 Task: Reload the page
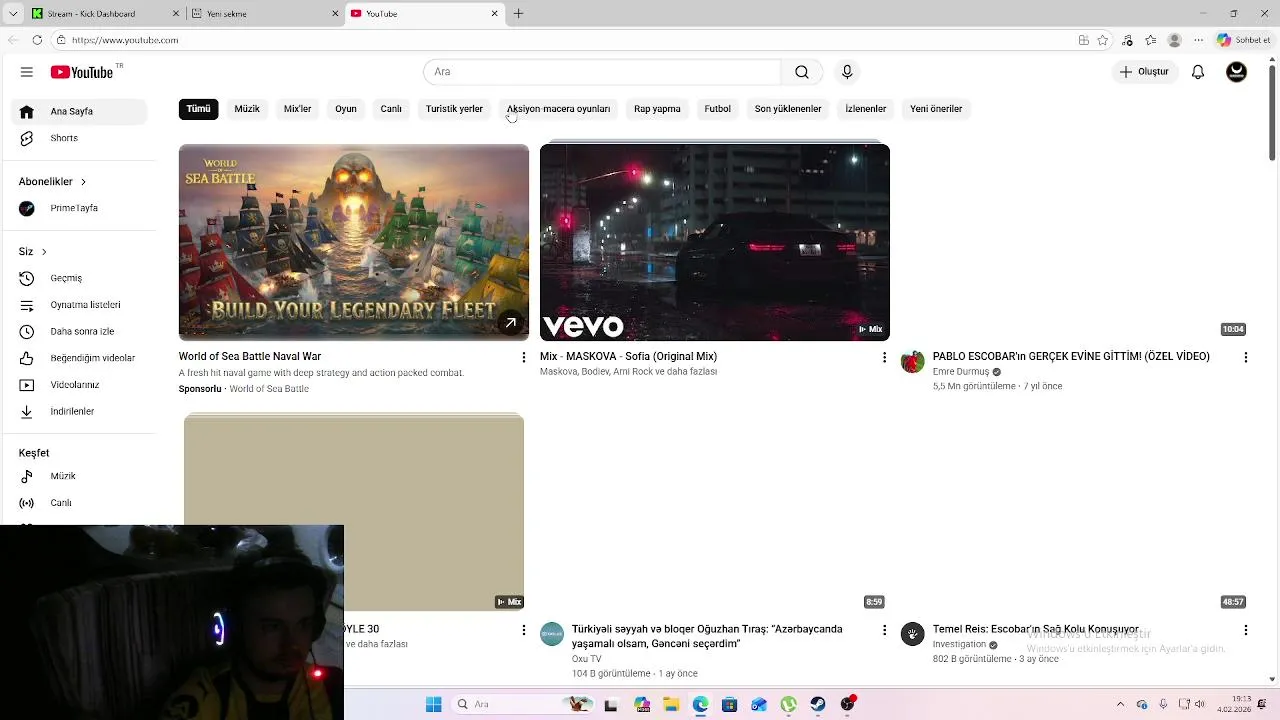click(37, 40)
